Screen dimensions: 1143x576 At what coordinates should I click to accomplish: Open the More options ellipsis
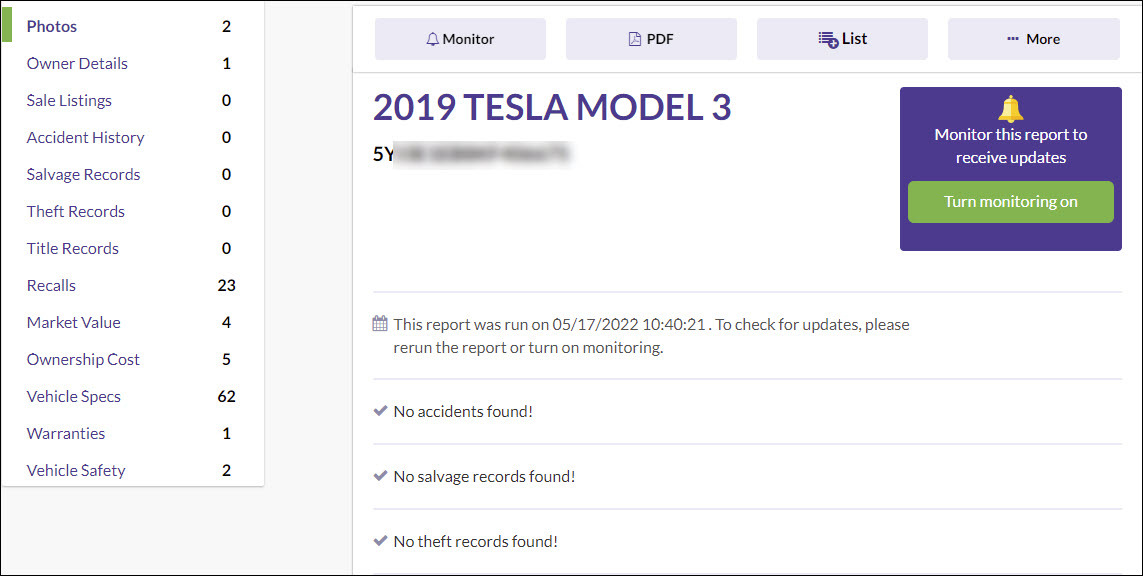[1013, 39]
